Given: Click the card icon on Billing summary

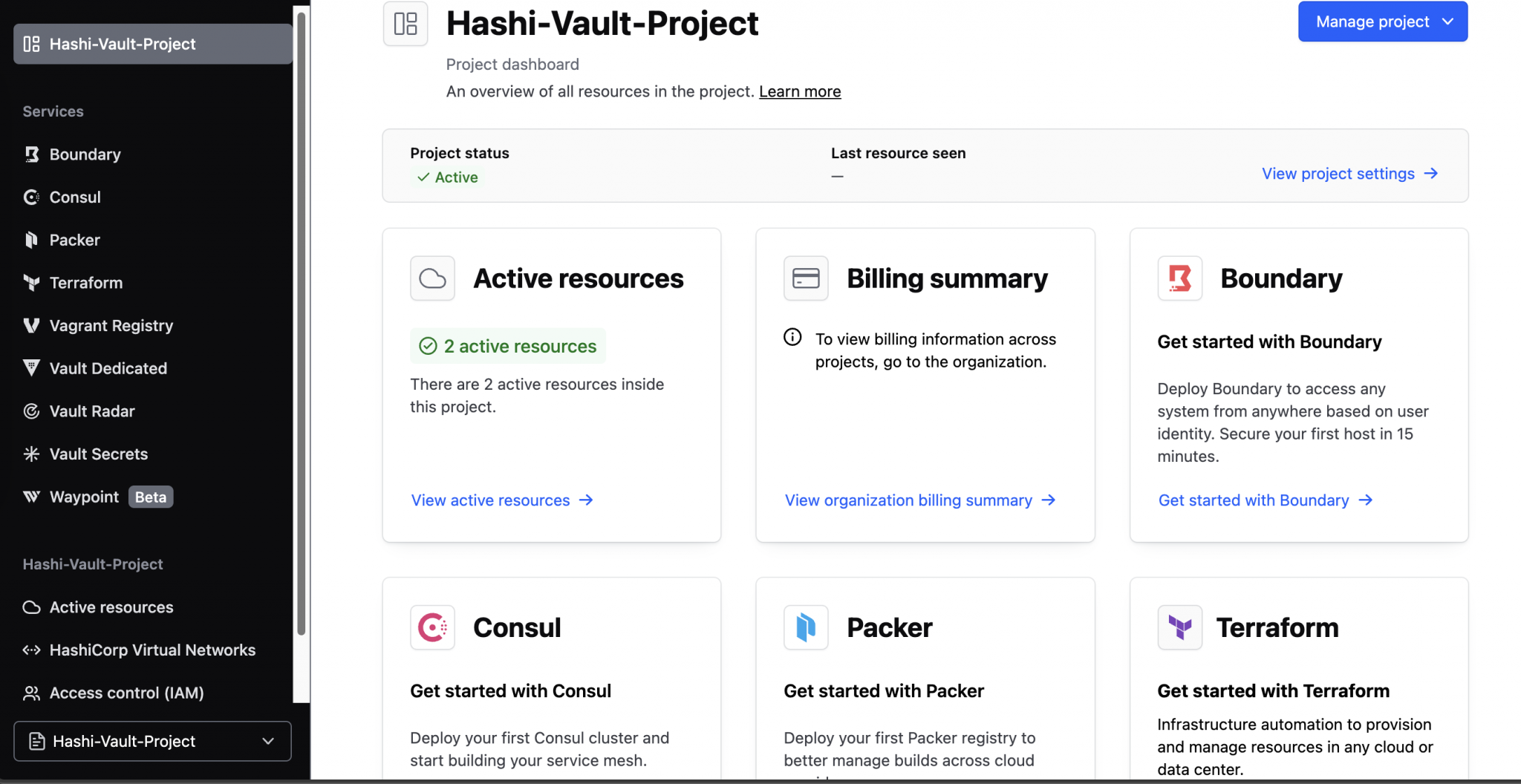Looking at the screenshot, I should [x=806, y=278].
